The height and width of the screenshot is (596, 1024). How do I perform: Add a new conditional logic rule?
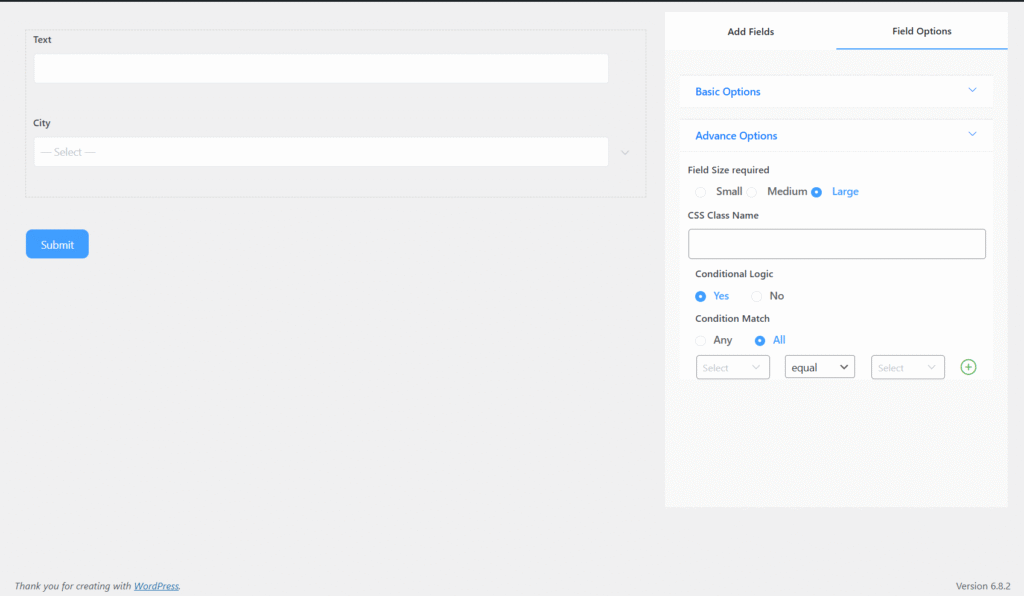[968, 367]
